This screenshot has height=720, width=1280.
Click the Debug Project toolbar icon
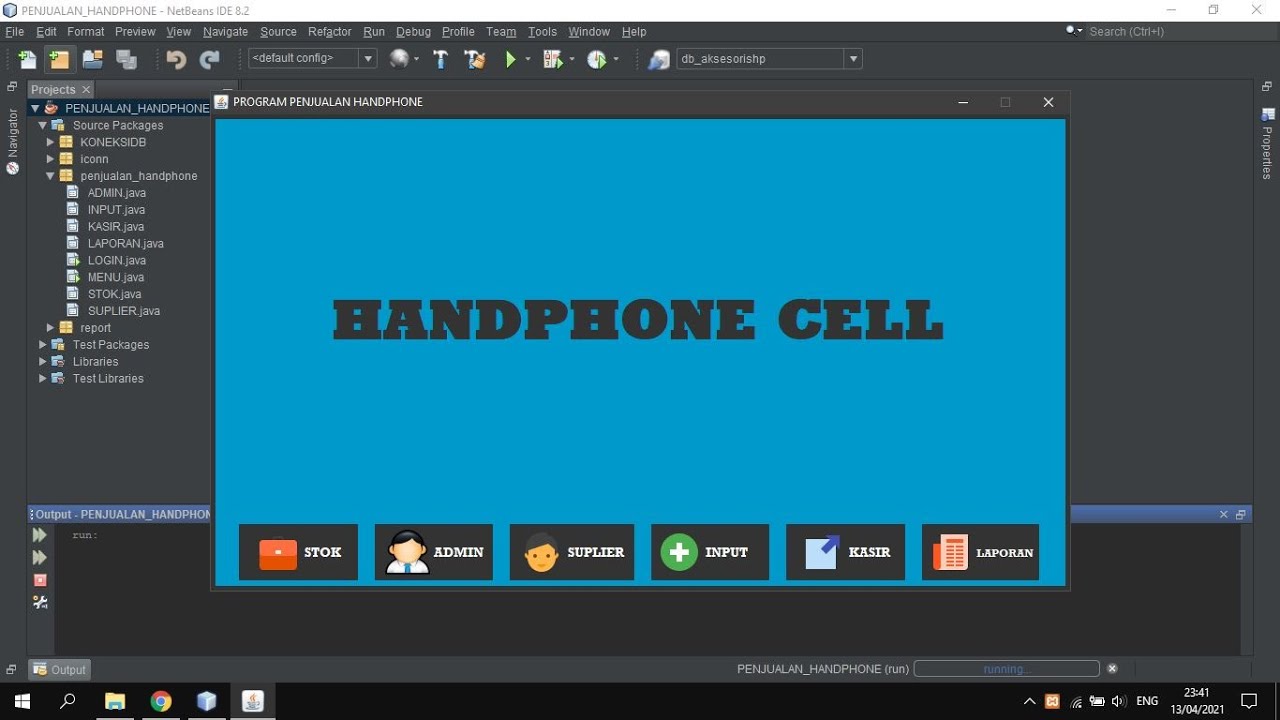coord(553,59)
